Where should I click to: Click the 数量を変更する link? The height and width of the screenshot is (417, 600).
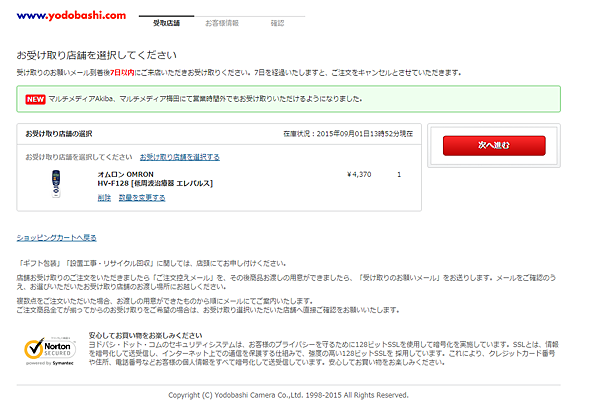click(x=142, y=197)
